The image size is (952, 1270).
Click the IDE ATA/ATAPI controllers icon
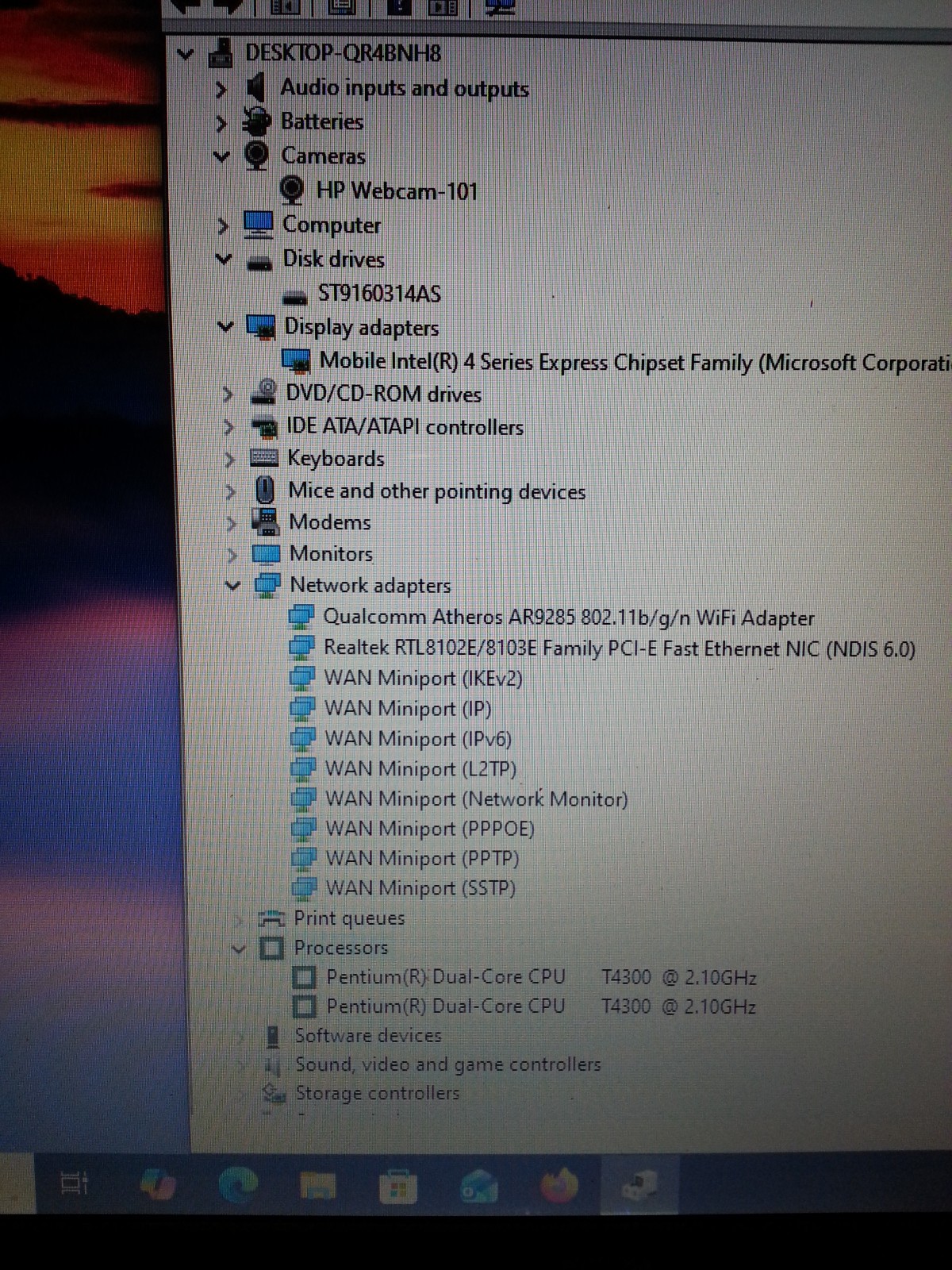(x=263, y=427)
